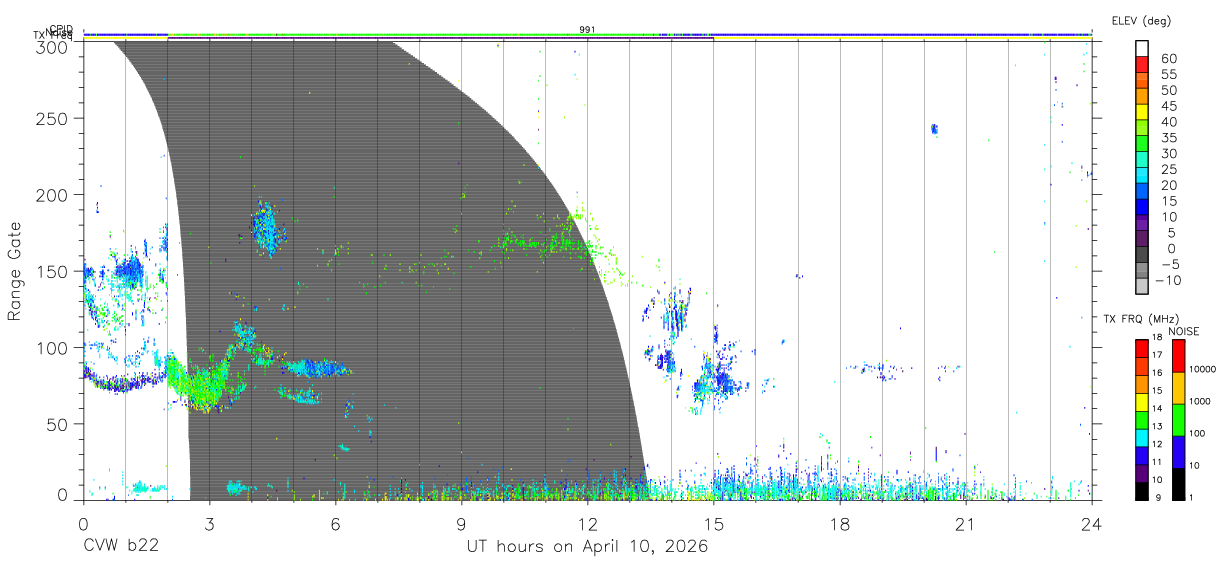Click the yellow ELEV colorbar segment between 45 and 40
Viewport: 1228px width, 567px height.
click(x=1142, y=114)
